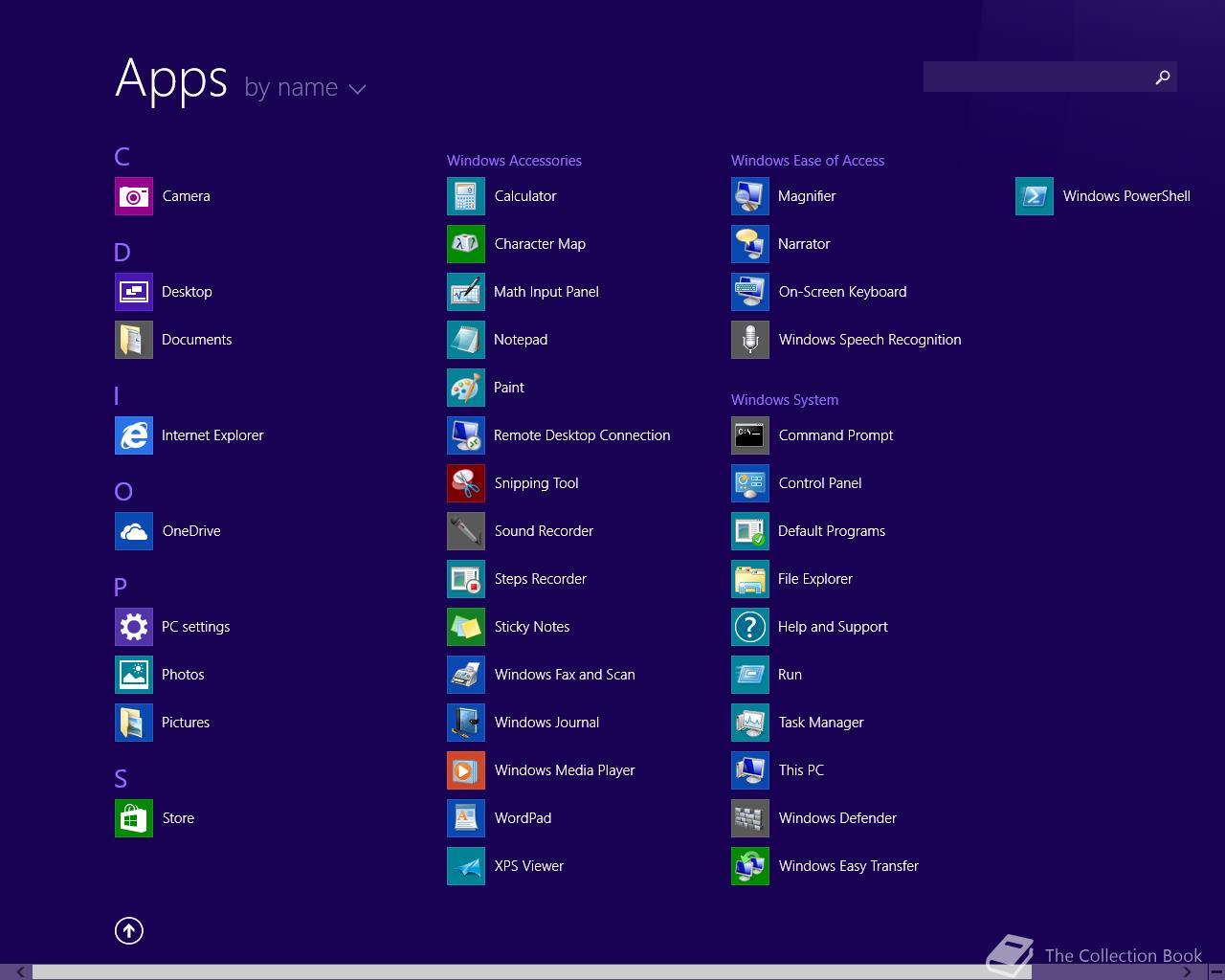
Task: Launch the Windows PowerShell icon
Action: point(1035,196)
